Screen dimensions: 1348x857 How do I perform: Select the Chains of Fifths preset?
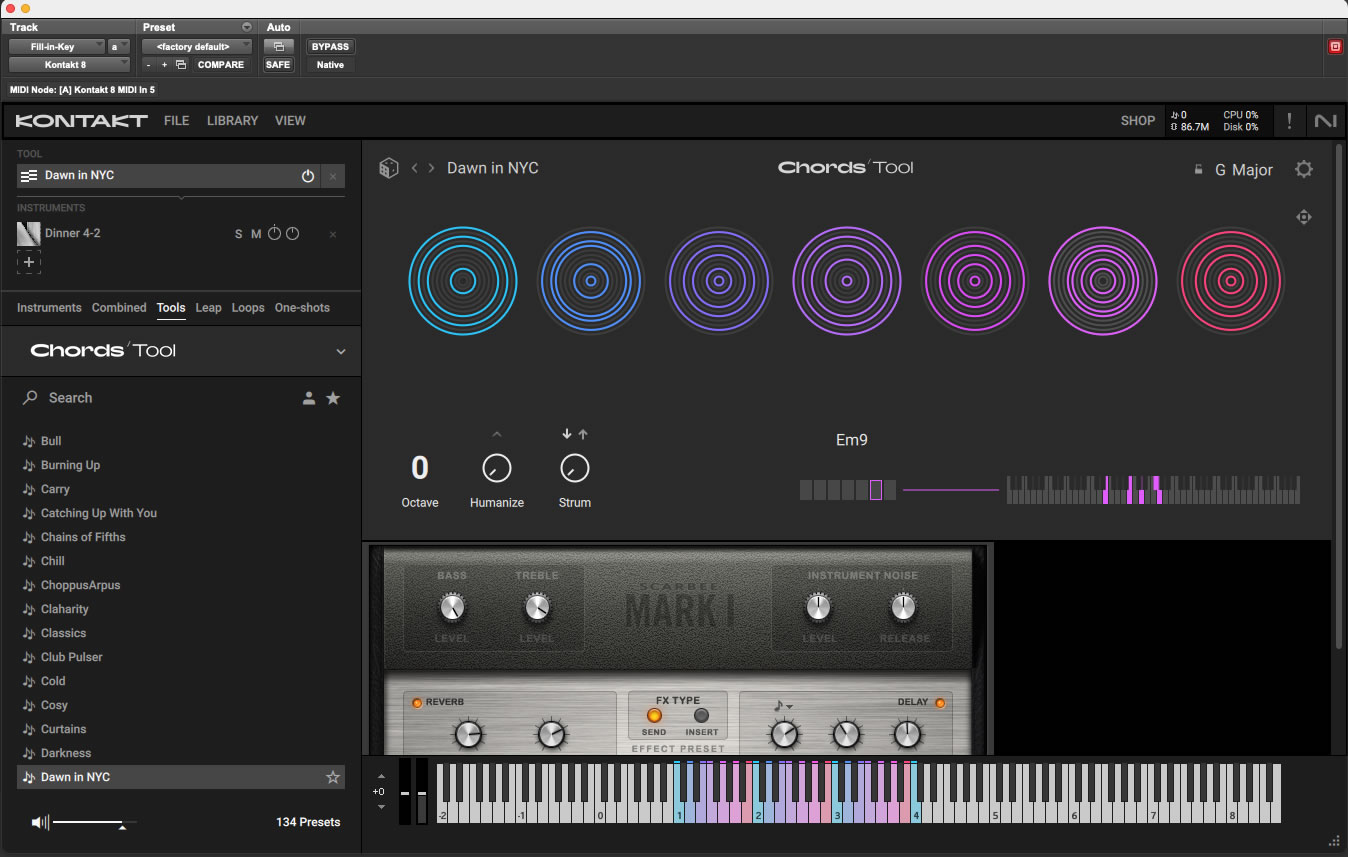point(181,537)
